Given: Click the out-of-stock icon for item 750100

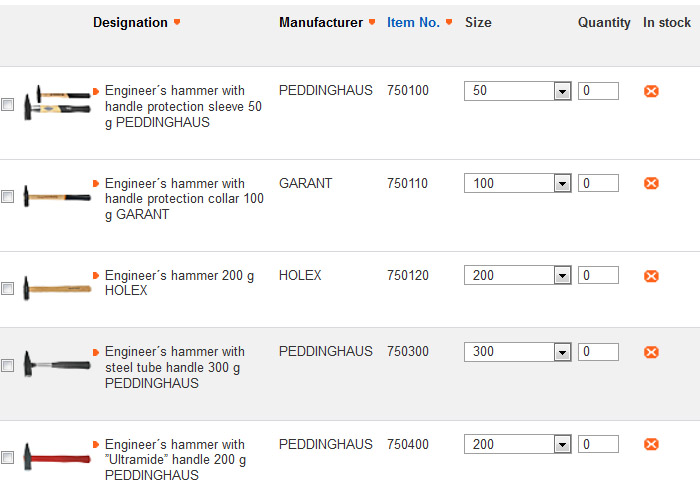Looking at the screenshot, I should [x=651, y=91].
